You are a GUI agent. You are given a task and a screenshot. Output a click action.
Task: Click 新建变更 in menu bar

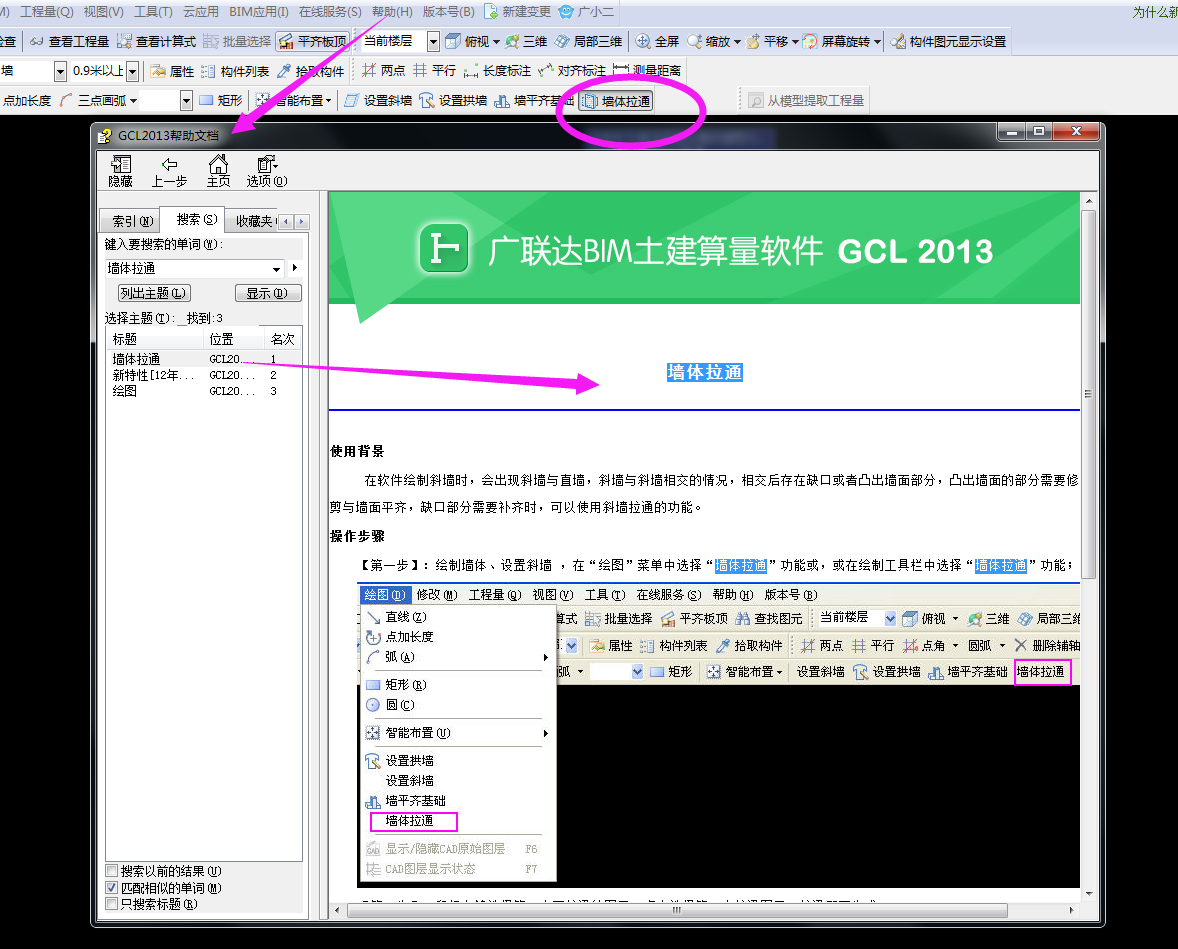tap(518, 11)
